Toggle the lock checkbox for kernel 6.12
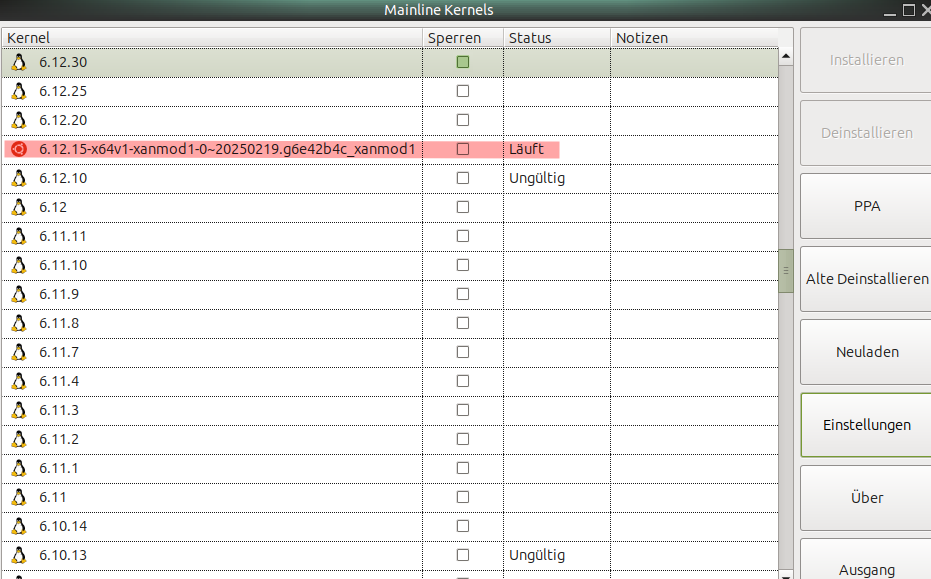Viewport: 931px width, 579px height. tap(463, 207)
